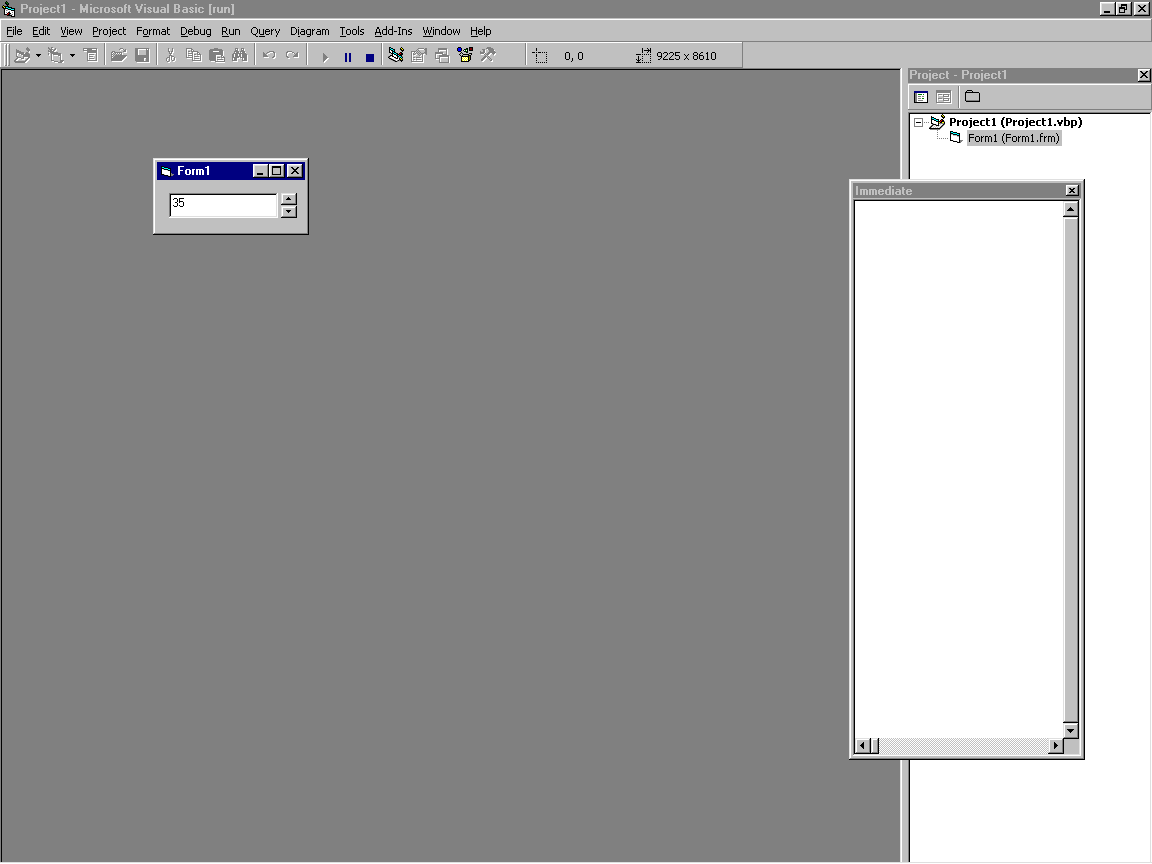This screenshot has height=864, width=1152.
Task: Restore down the Visual Basic main window
Action: [1123, 9]
